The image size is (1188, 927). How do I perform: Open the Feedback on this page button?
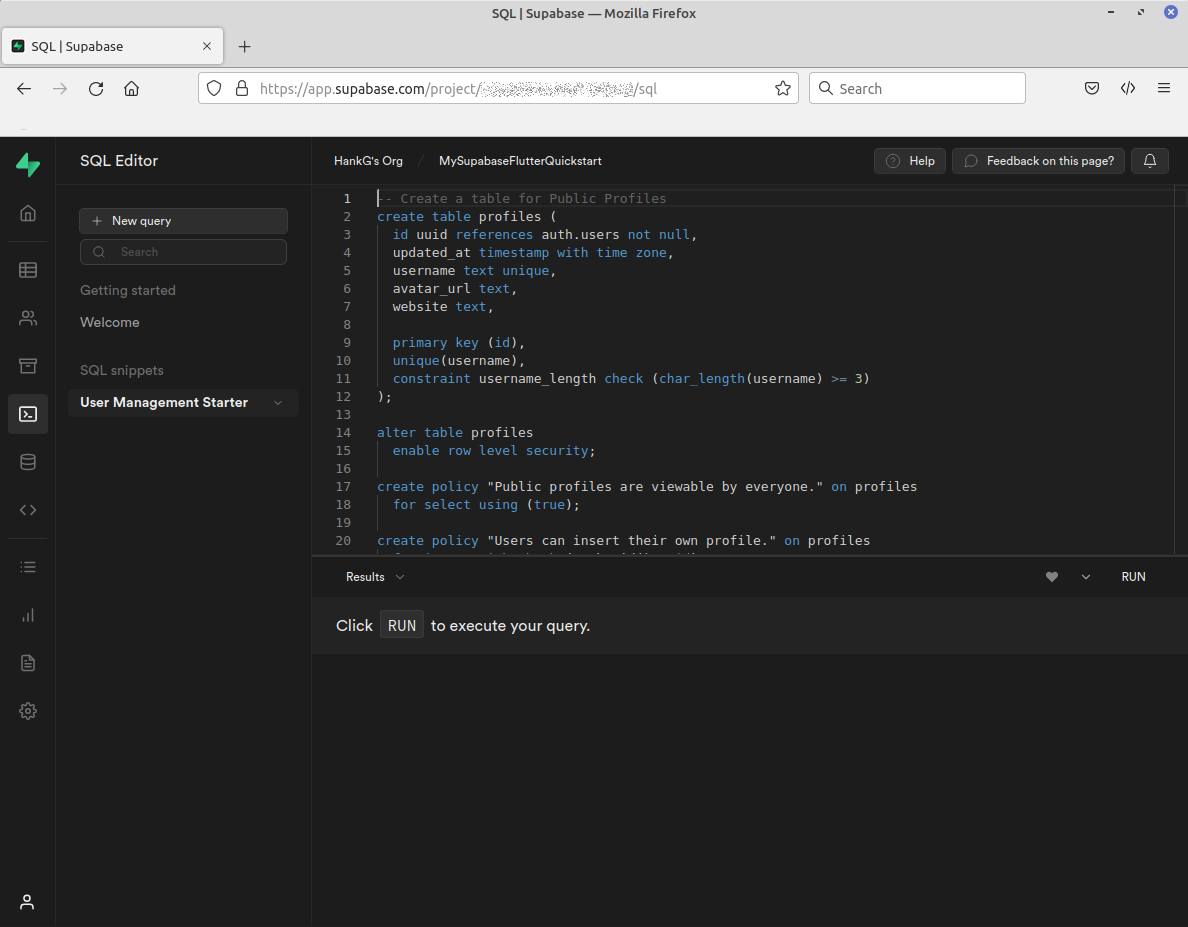(1039, 161)
